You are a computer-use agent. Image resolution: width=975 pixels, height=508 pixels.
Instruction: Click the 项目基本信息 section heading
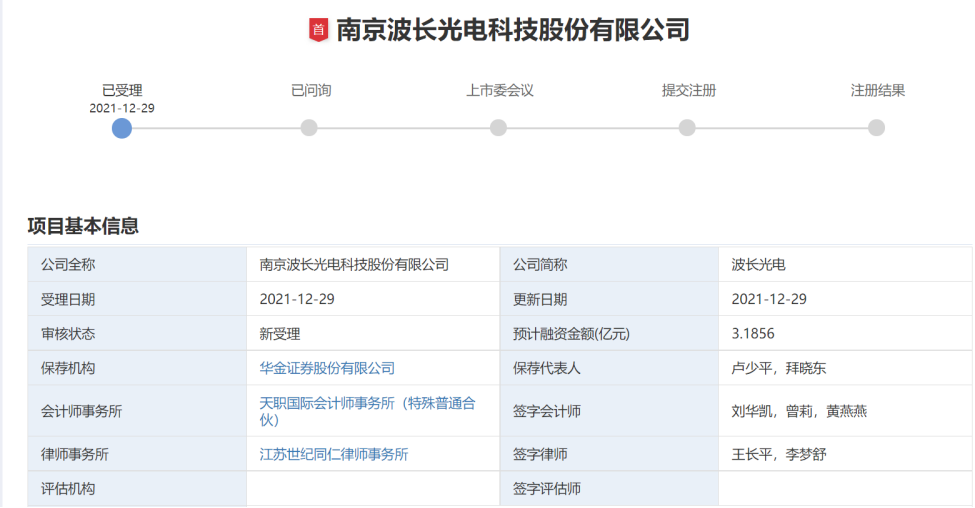83,226
